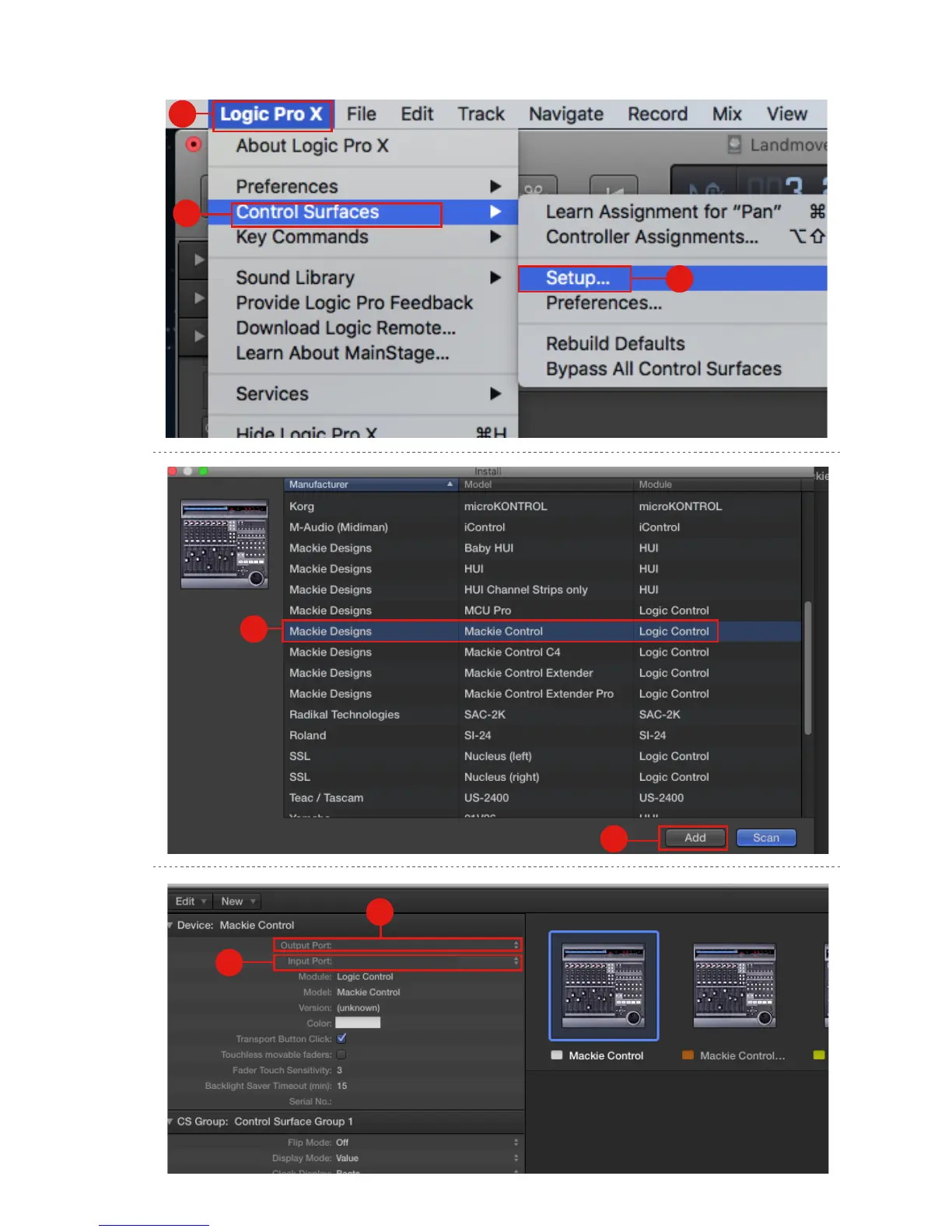Expand the Services submenu arrow
952x1232 pixels.
[x=495, y=394]
